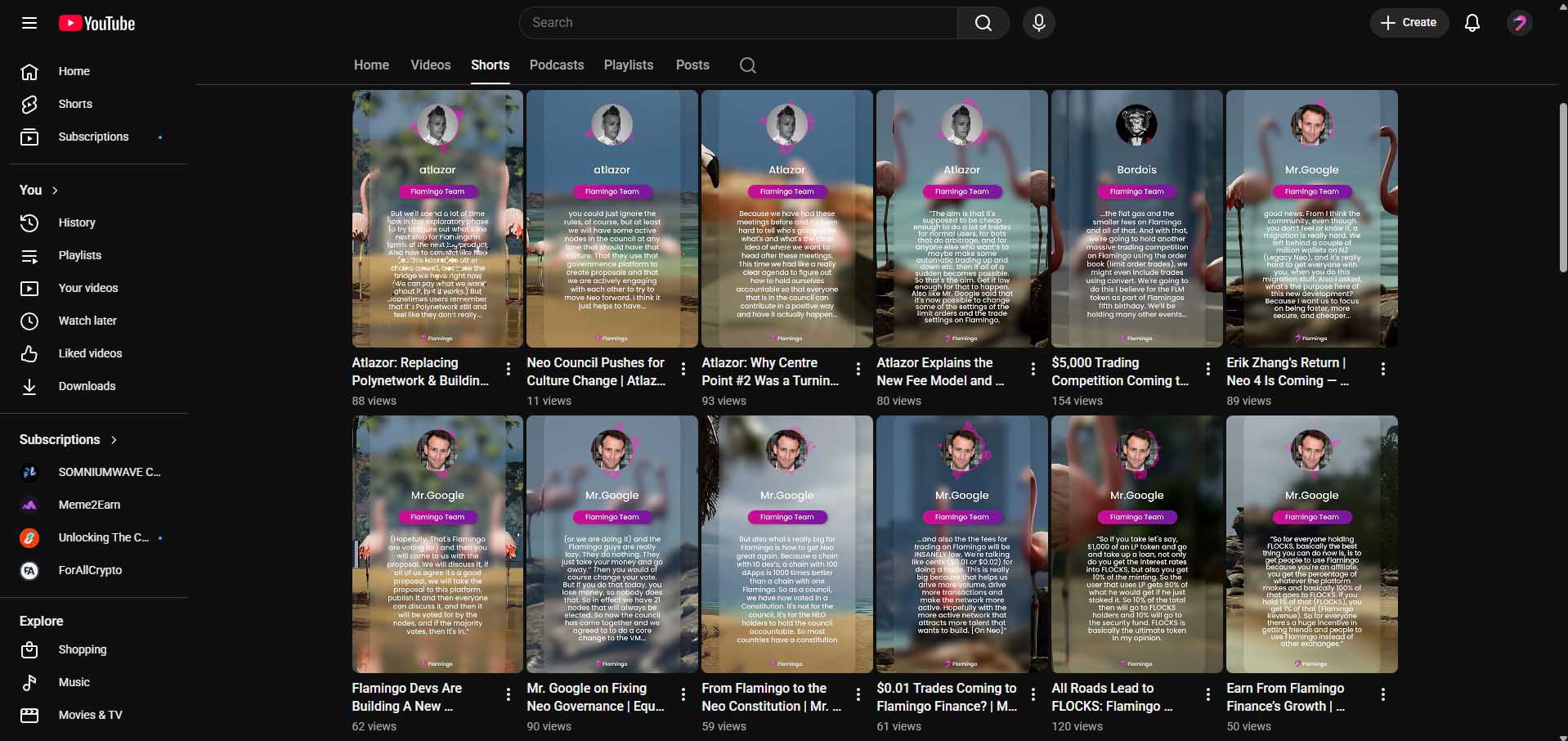
Task: Play Mr. Google on Fixing Neo Governance thumbnail
Action: point(612,544)
